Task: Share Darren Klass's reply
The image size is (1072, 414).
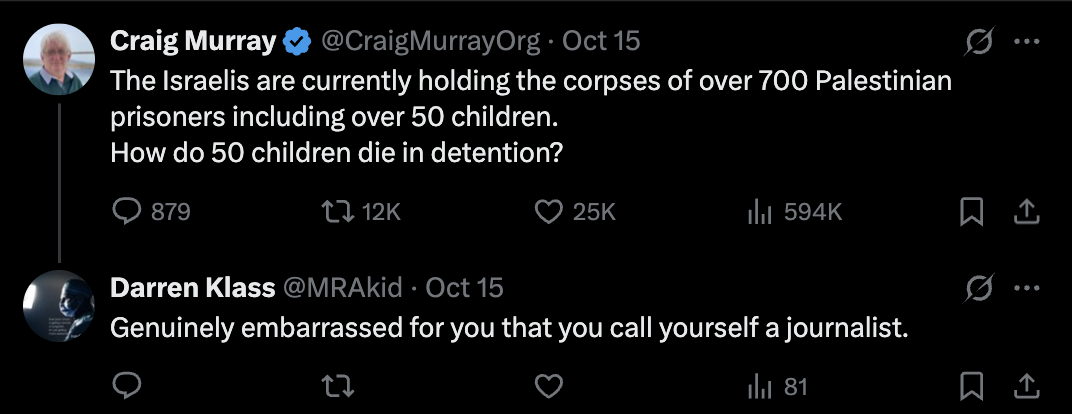Action: click(x=1026, y=387)
